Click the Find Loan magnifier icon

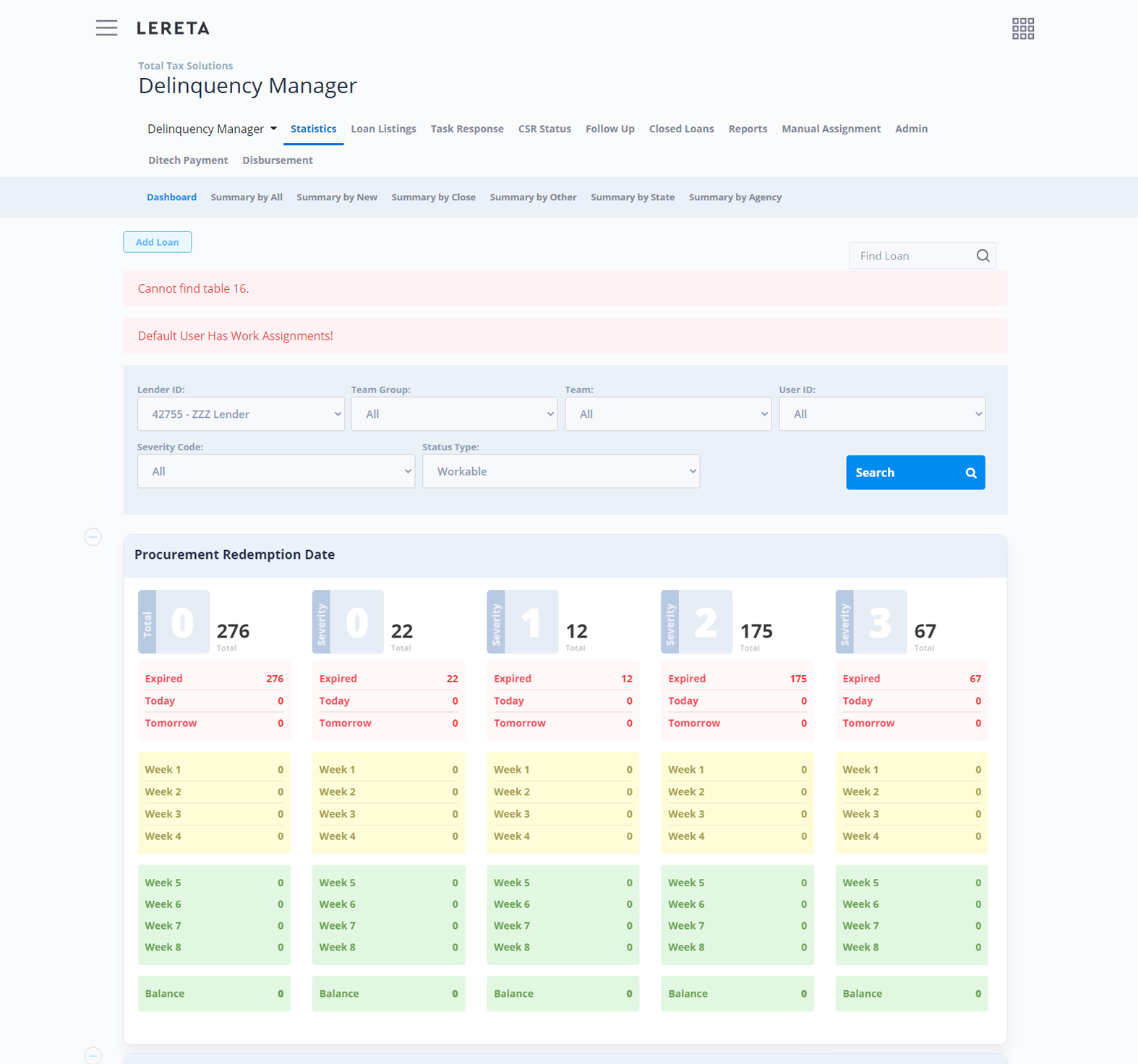click(x=983, y=256)
